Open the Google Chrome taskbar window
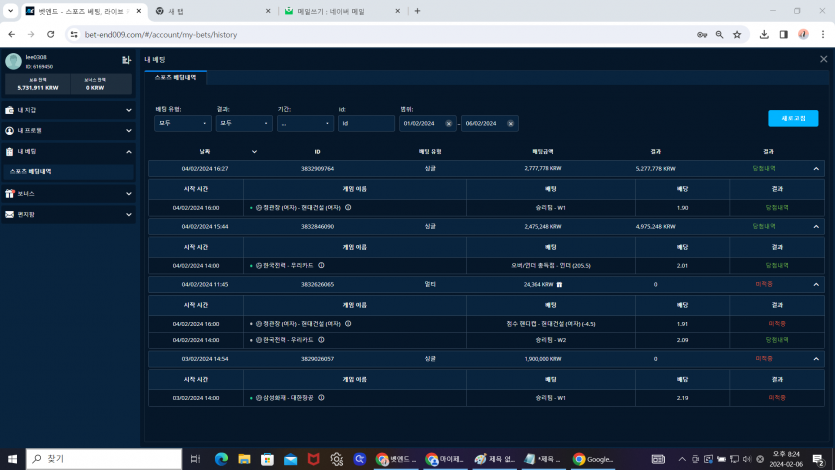835x470 pixels. coord(593,459)
